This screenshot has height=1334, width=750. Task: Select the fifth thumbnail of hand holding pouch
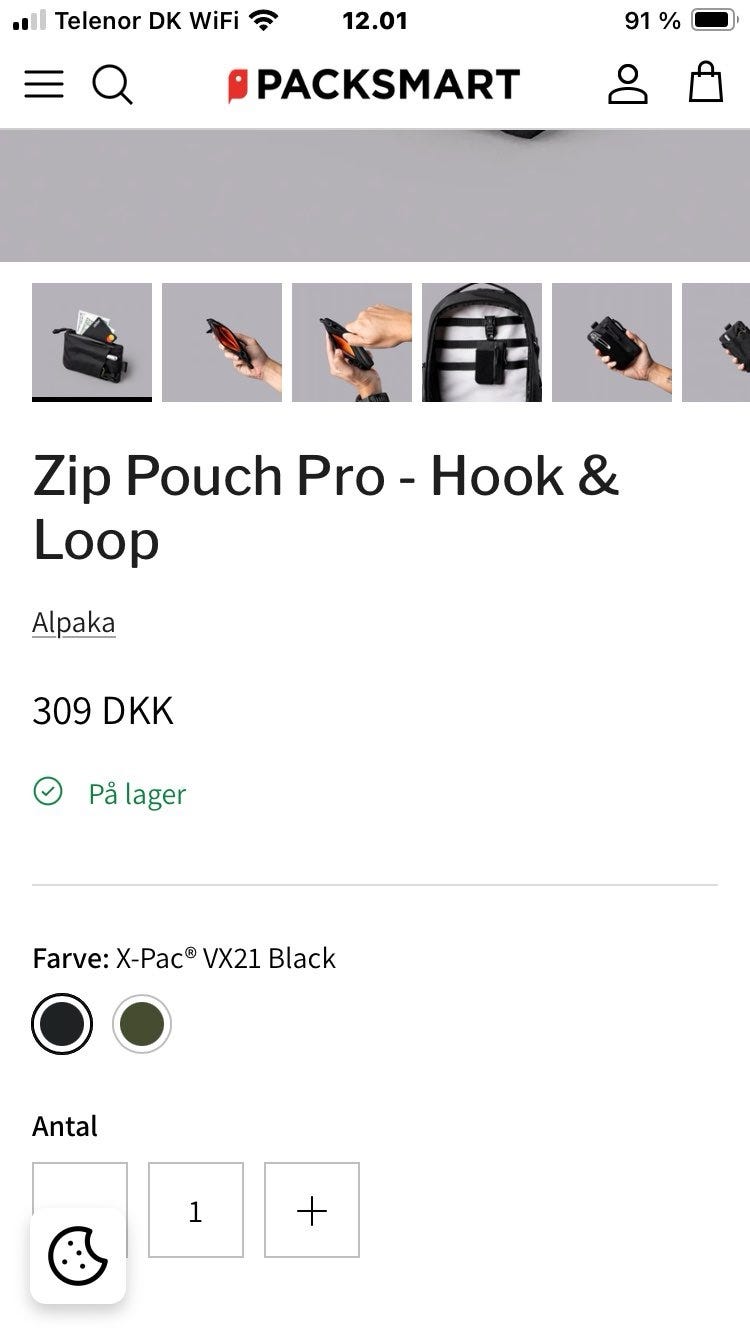coord(612,342)
